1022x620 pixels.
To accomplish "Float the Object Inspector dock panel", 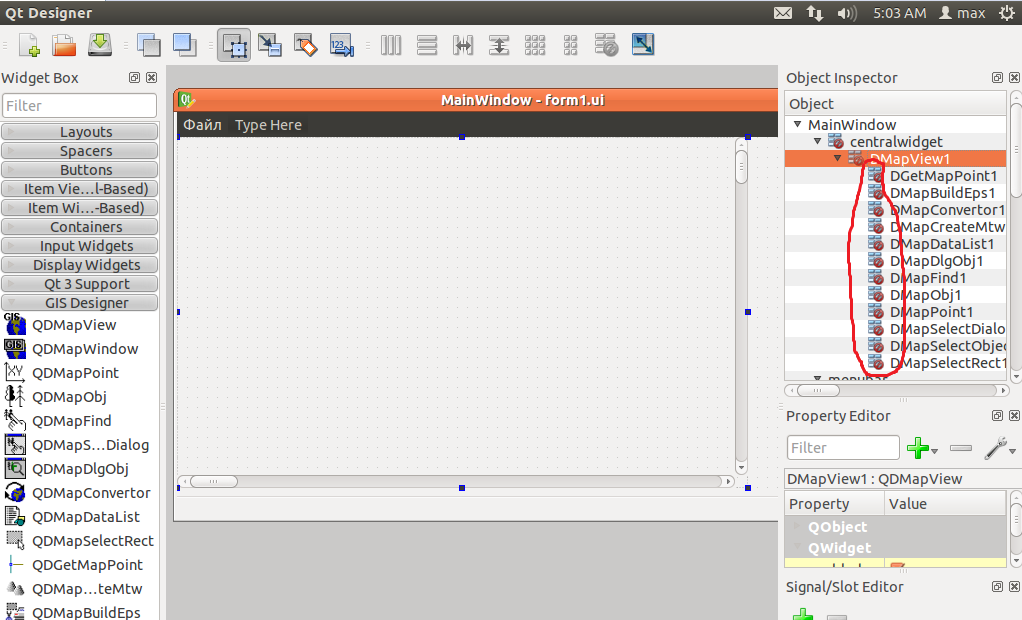I will point(997,78).
